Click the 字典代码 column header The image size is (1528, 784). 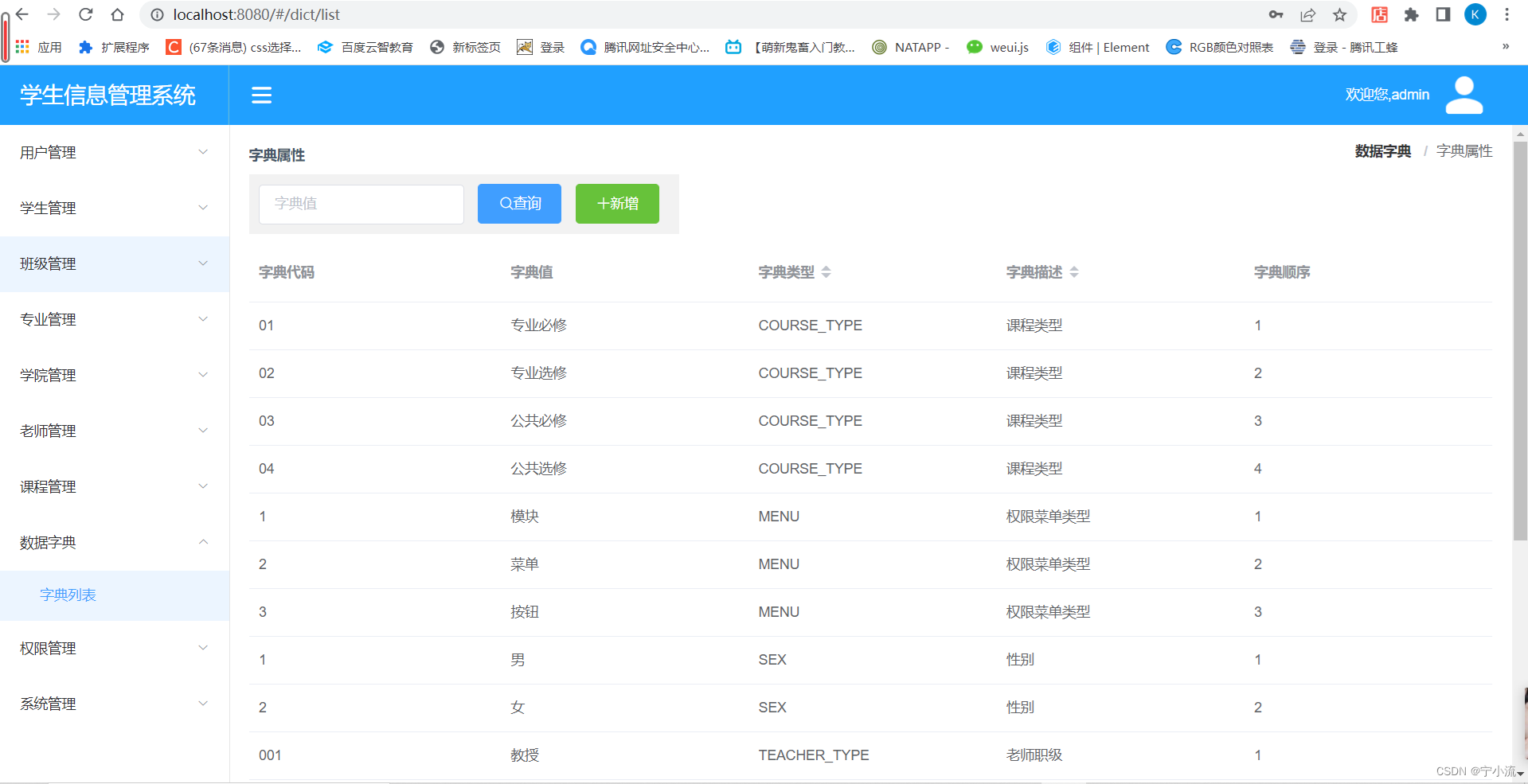click(x=287, y=272)
